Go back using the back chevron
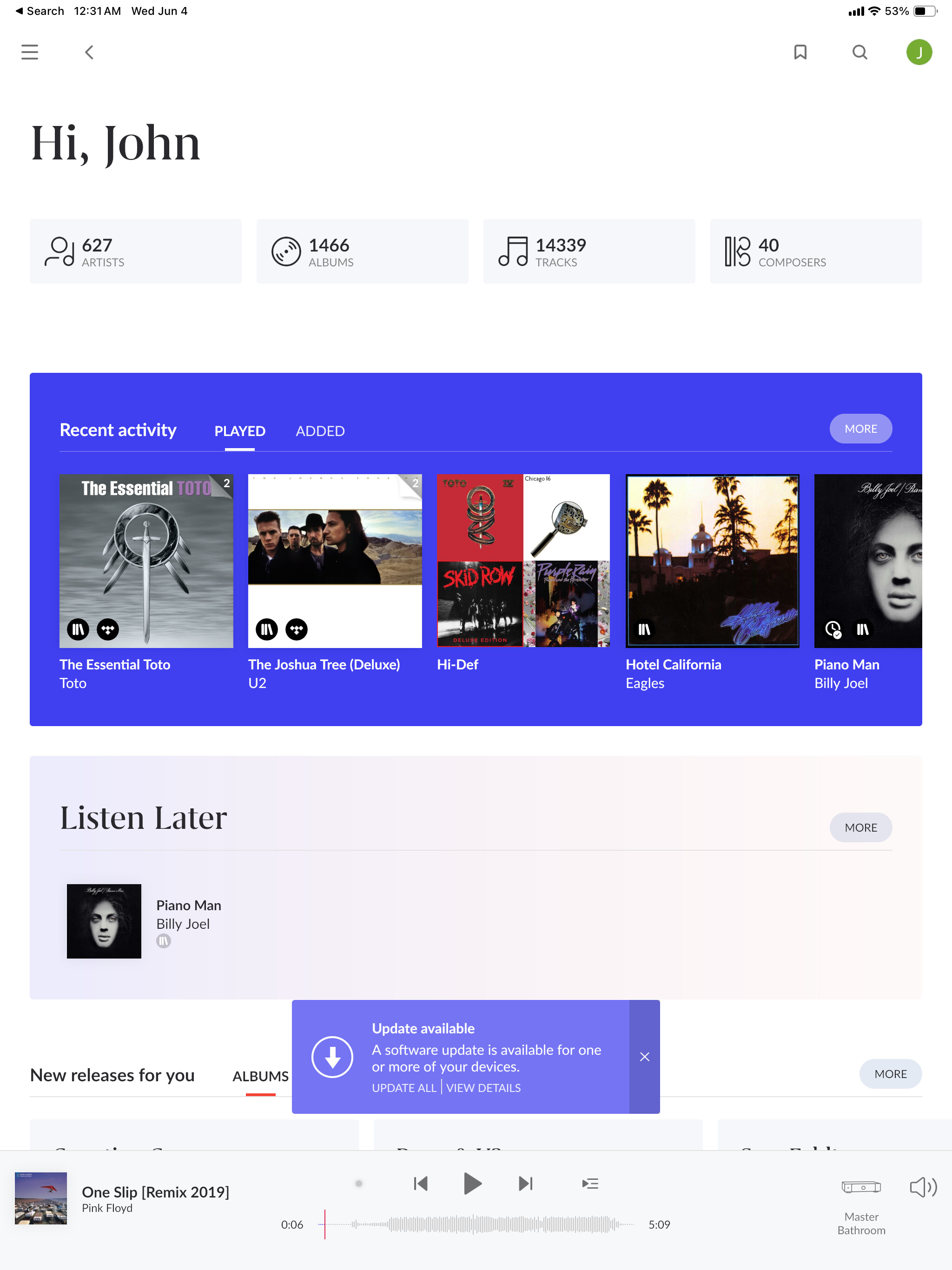The height and width of the screenshot is (1270, 952). pos(89,52)
